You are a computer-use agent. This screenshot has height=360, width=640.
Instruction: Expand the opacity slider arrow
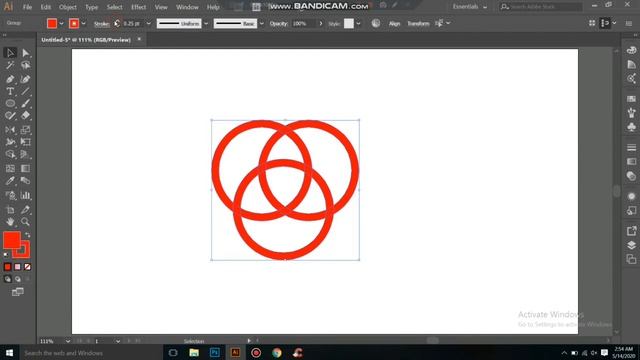(321, 24)
